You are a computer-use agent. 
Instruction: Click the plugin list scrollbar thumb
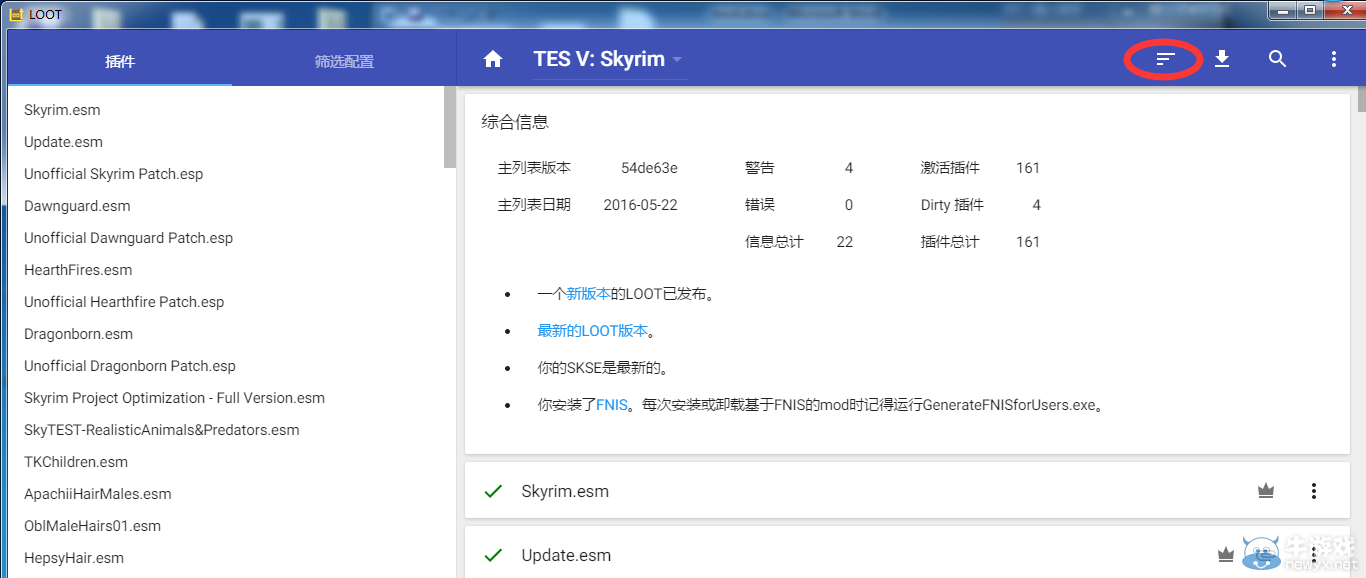[x=450, y=127]
